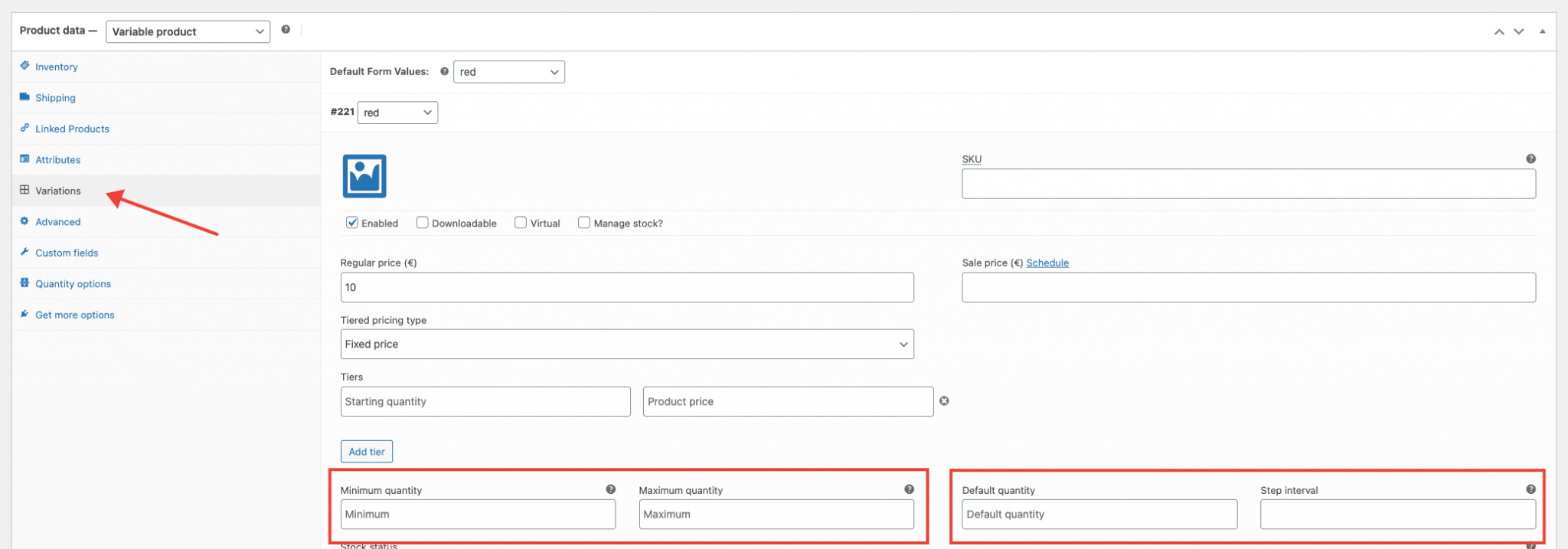Tick the Manage stock? checkbox
1568x549 pixels.
point(584,223)
